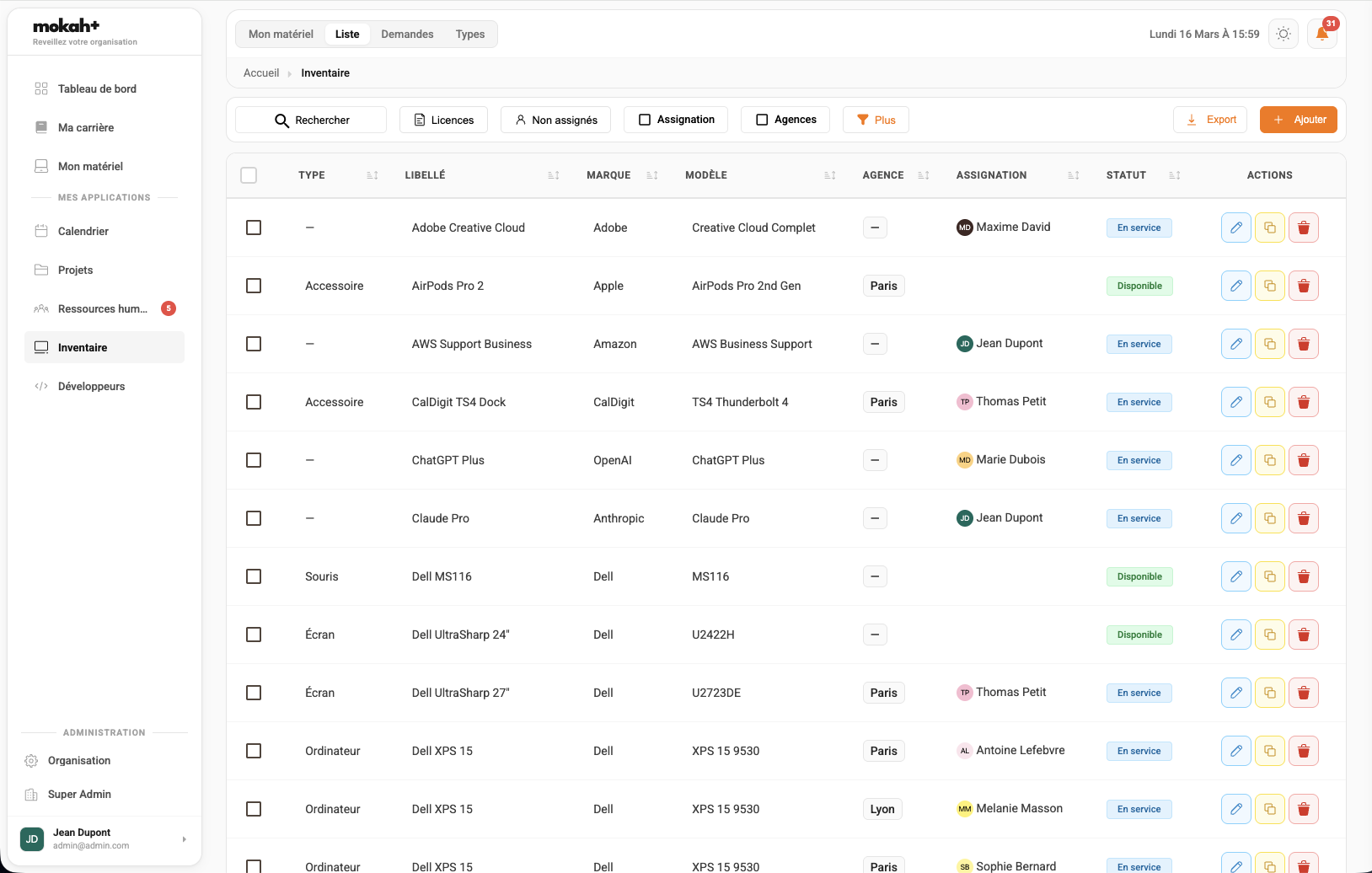Click the notification bell icon

1321,35
